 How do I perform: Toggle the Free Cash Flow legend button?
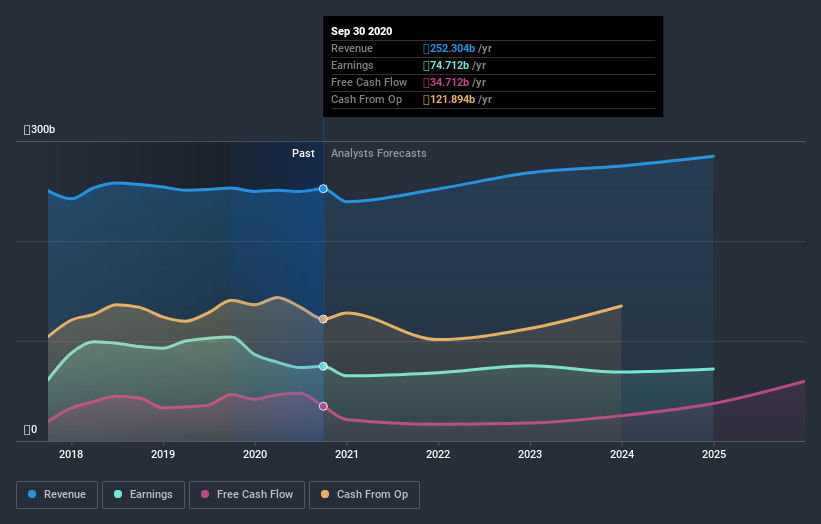tap(247, 495)
